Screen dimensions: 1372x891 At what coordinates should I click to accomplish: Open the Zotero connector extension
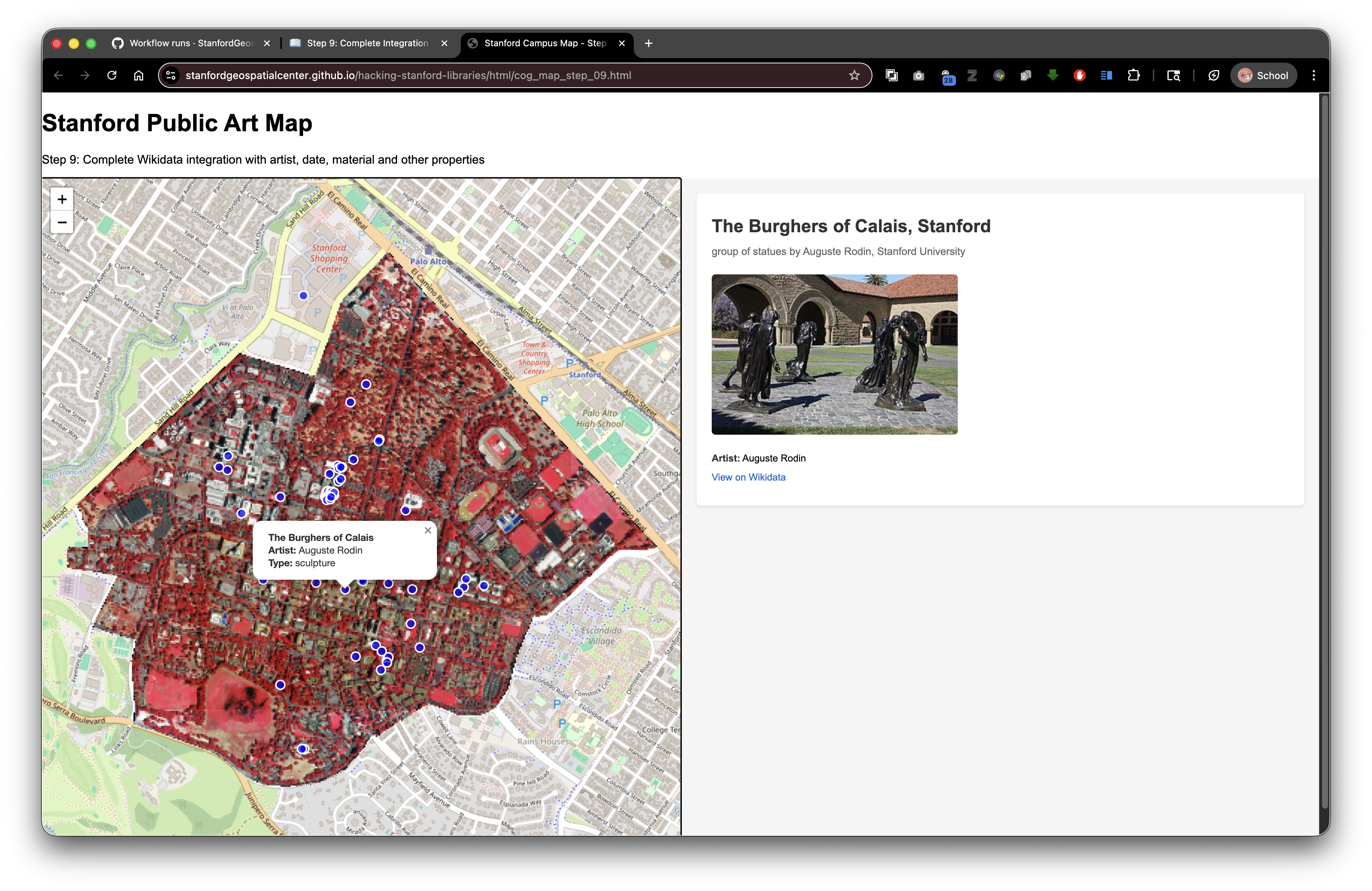972,76
